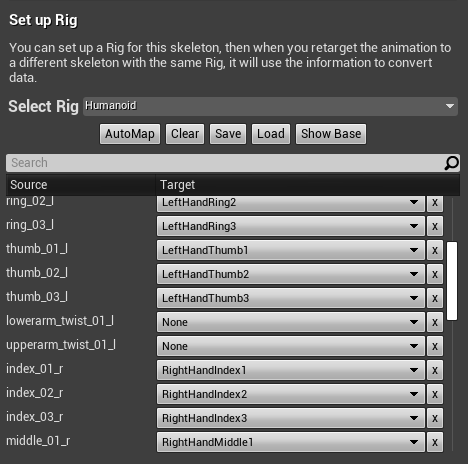Clear the mapping for ring_03_l row
This screenshot has width=468, height=464.
coord(435,226)
